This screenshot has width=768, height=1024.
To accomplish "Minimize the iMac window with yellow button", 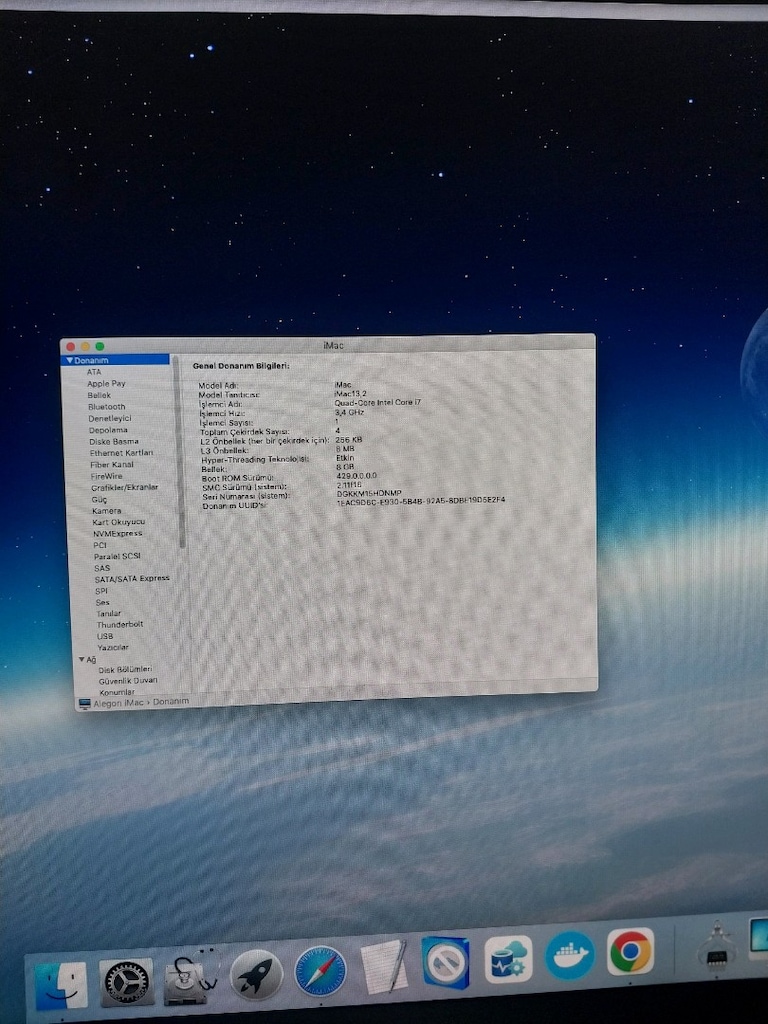I will tap(85, 347).
